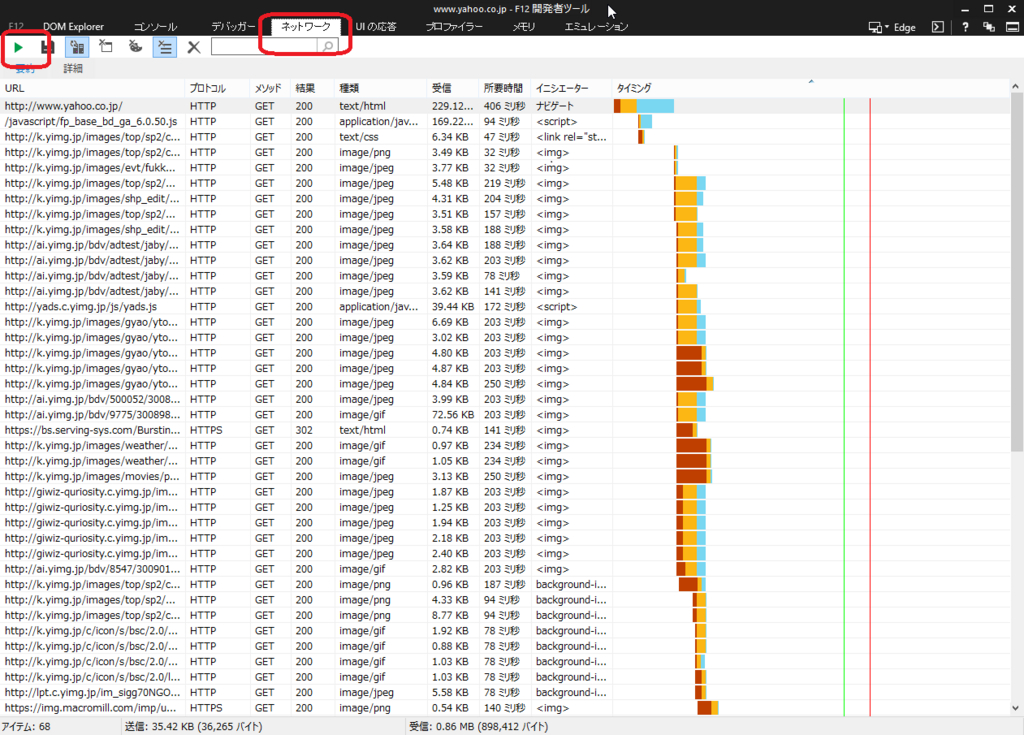Start network capture with green play button
This screenshot has height=735, width=1024.
point(18,47)
